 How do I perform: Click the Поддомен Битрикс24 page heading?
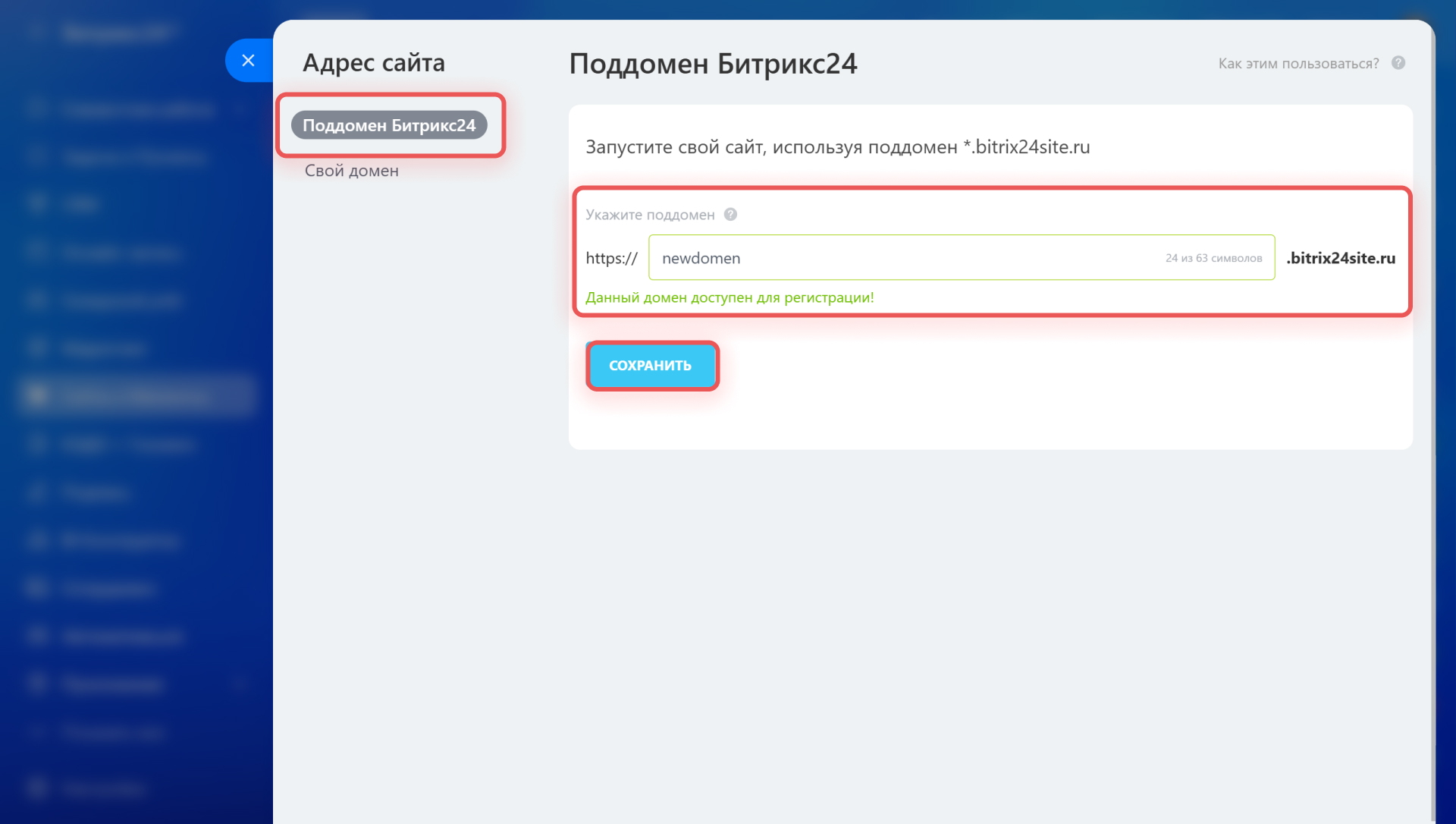713,64
